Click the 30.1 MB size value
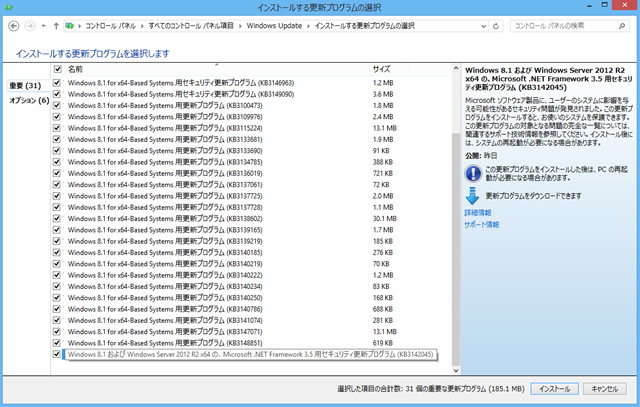The width and height of the screenshot is (640, 407). tap(384, 218)
